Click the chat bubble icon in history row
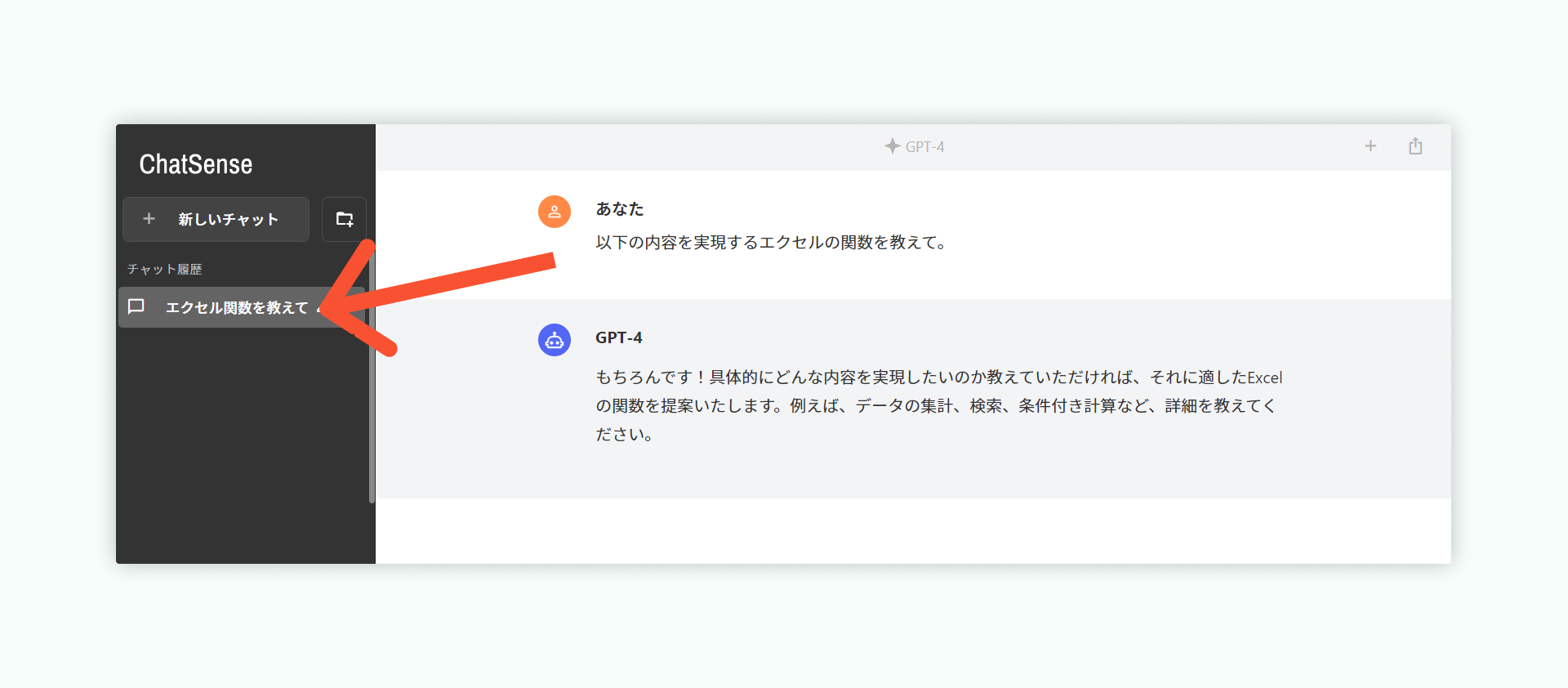 [136, 306]
